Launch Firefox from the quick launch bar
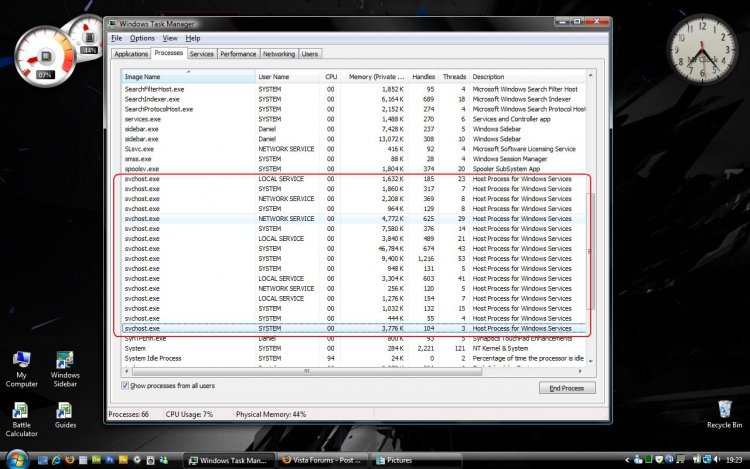Screen dimensions: 750x469 [70, 459]
